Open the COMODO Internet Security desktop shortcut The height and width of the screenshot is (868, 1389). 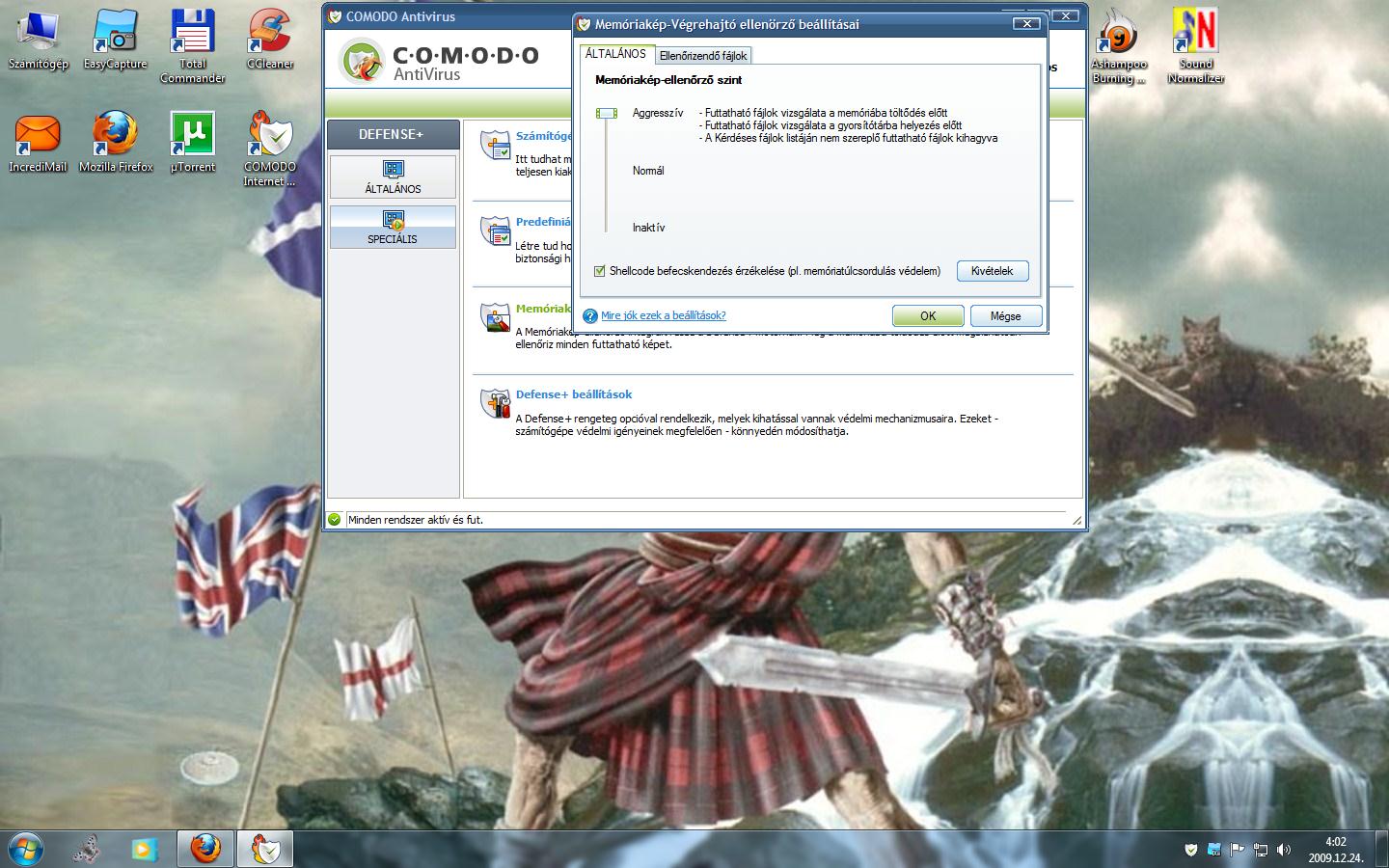click(270, 149)
